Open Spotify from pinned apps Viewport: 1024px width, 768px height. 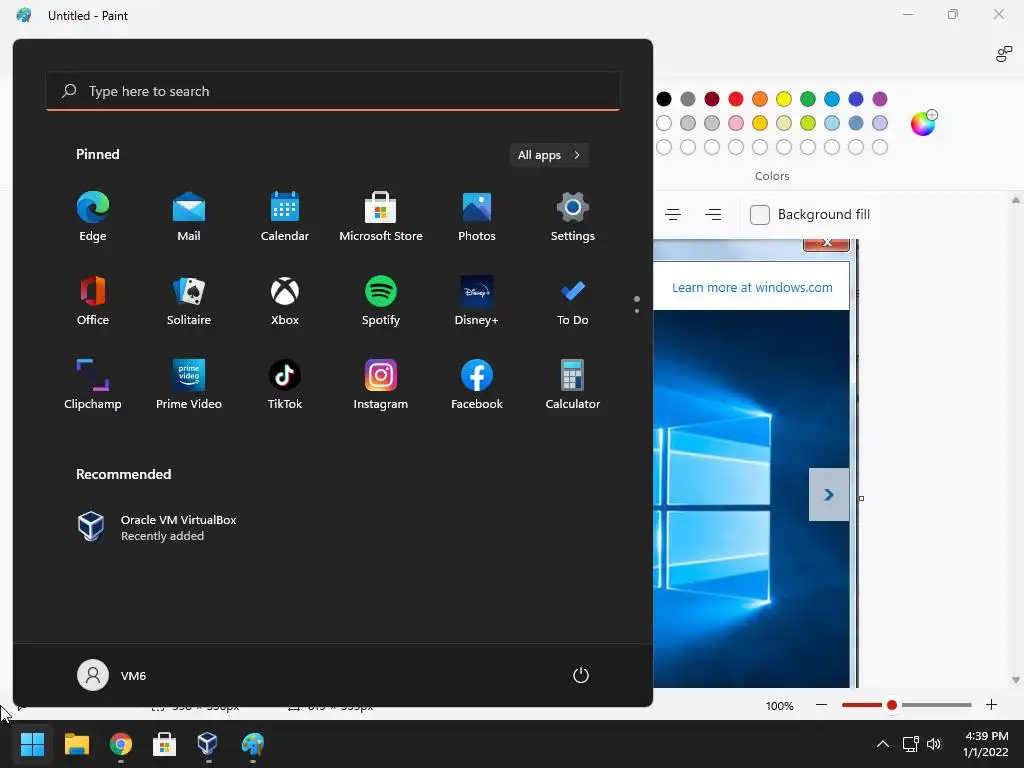tap(381, 300)
